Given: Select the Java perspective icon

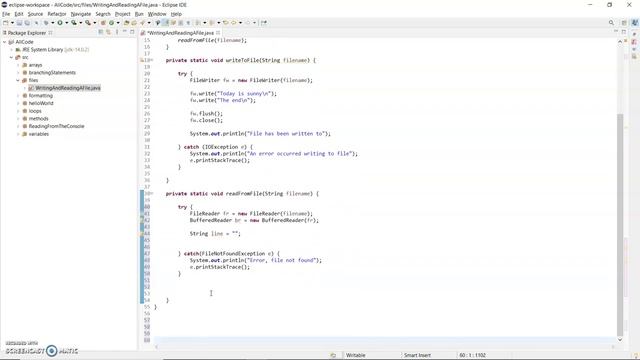Looking at the screenshot, I should [x=635, y=23].
